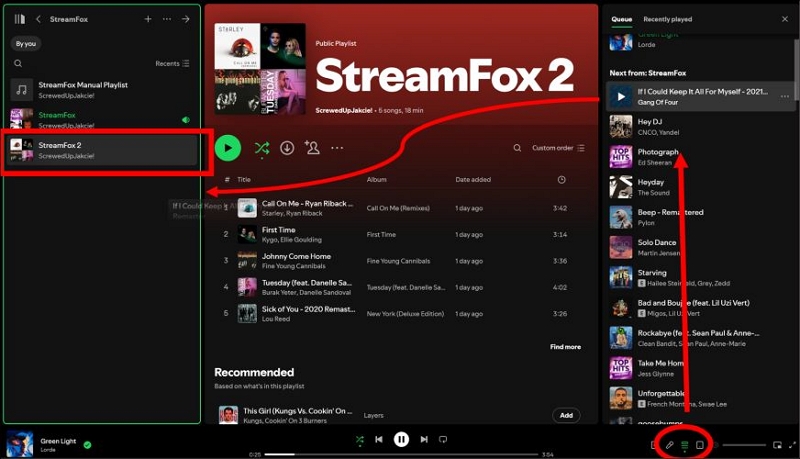Switch to Recently played tab
The height and width of the screenshot is (459, 800).
coord(667,19)
